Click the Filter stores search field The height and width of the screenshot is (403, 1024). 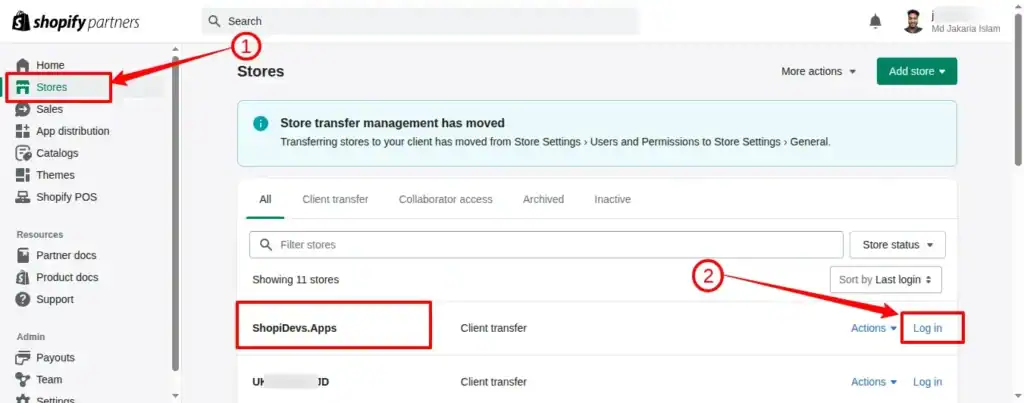(546, 245)
